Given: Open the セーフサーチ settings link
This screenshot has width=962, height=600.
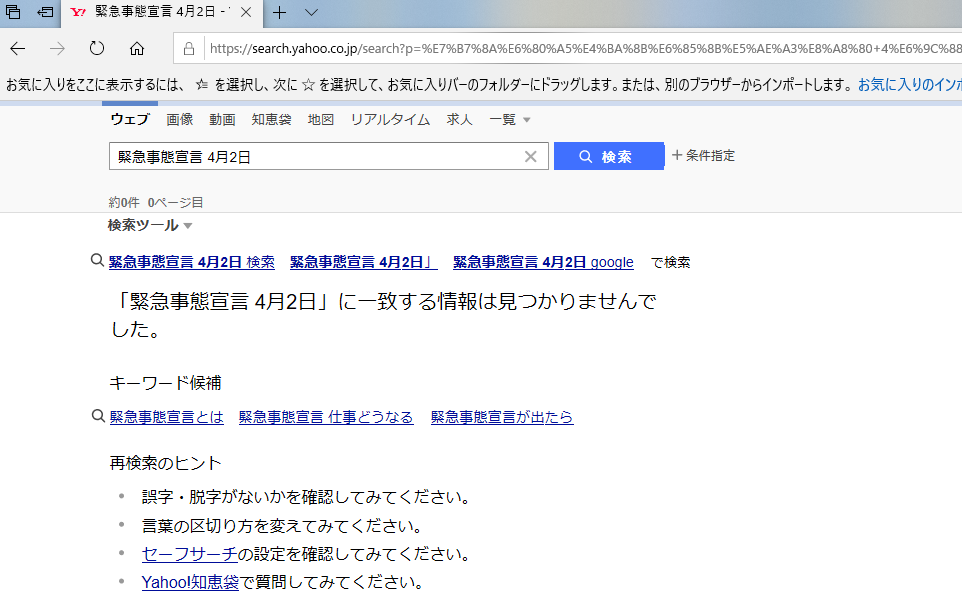Looking at the screenshot, I should pyautogui.click(x=189, y=554).
